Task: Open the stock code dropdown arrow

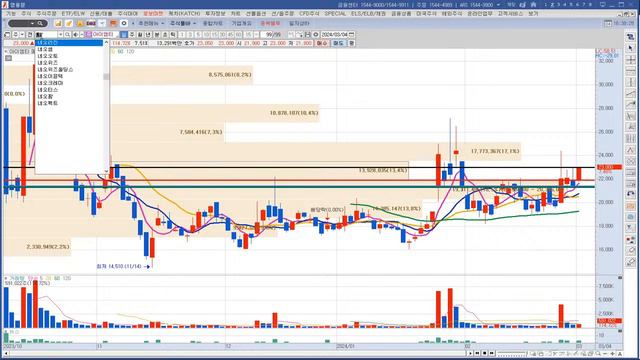Action: 61,35
